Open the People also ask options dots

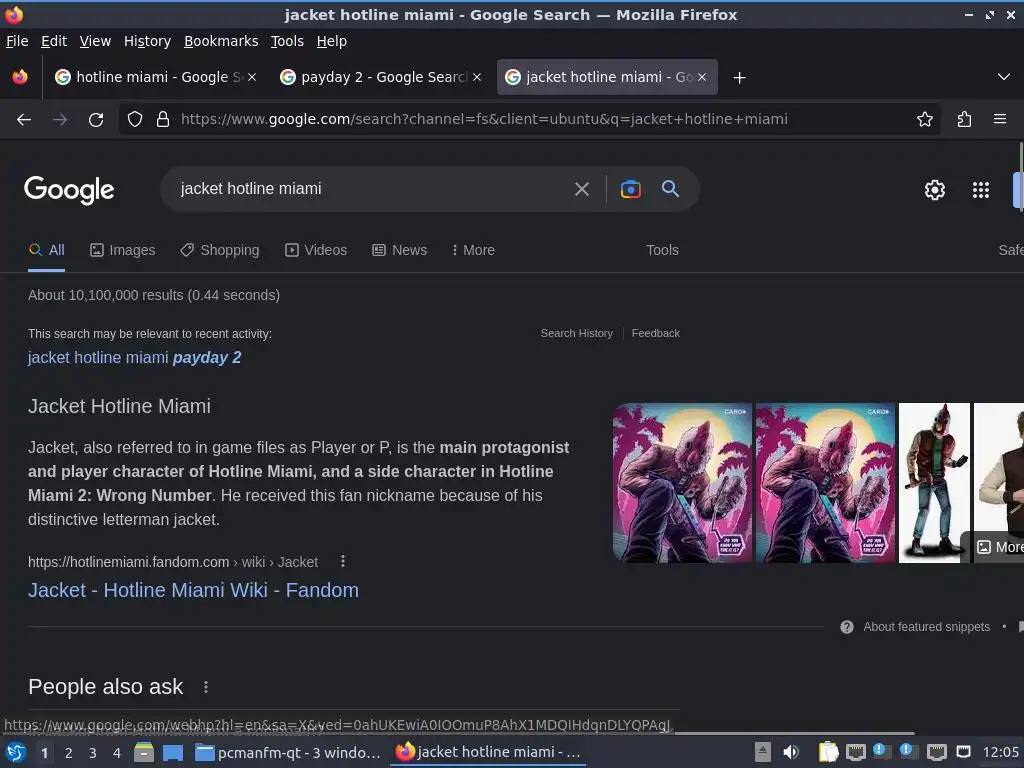click(x=206, y=687)
